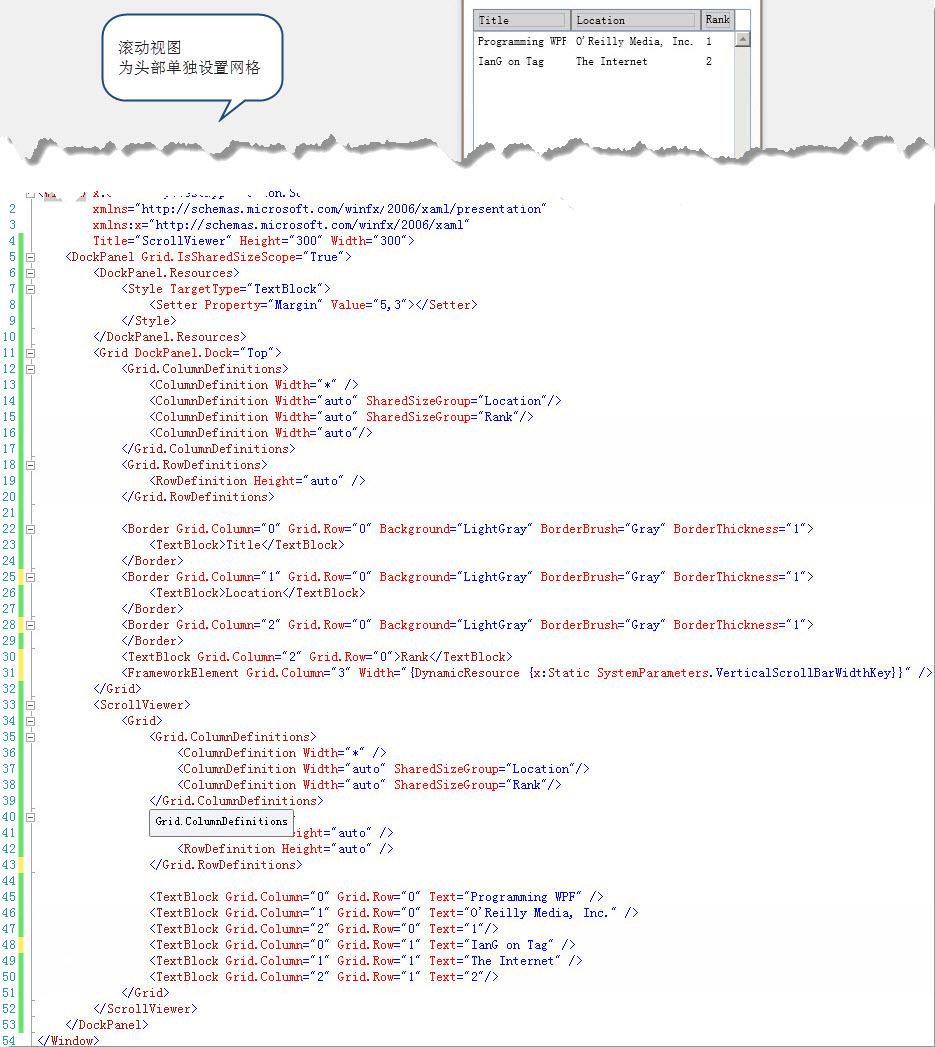Click closing </Grid.RowDefinitions> on line 43
935x1047 pixels.
click(x=226, y=865)
